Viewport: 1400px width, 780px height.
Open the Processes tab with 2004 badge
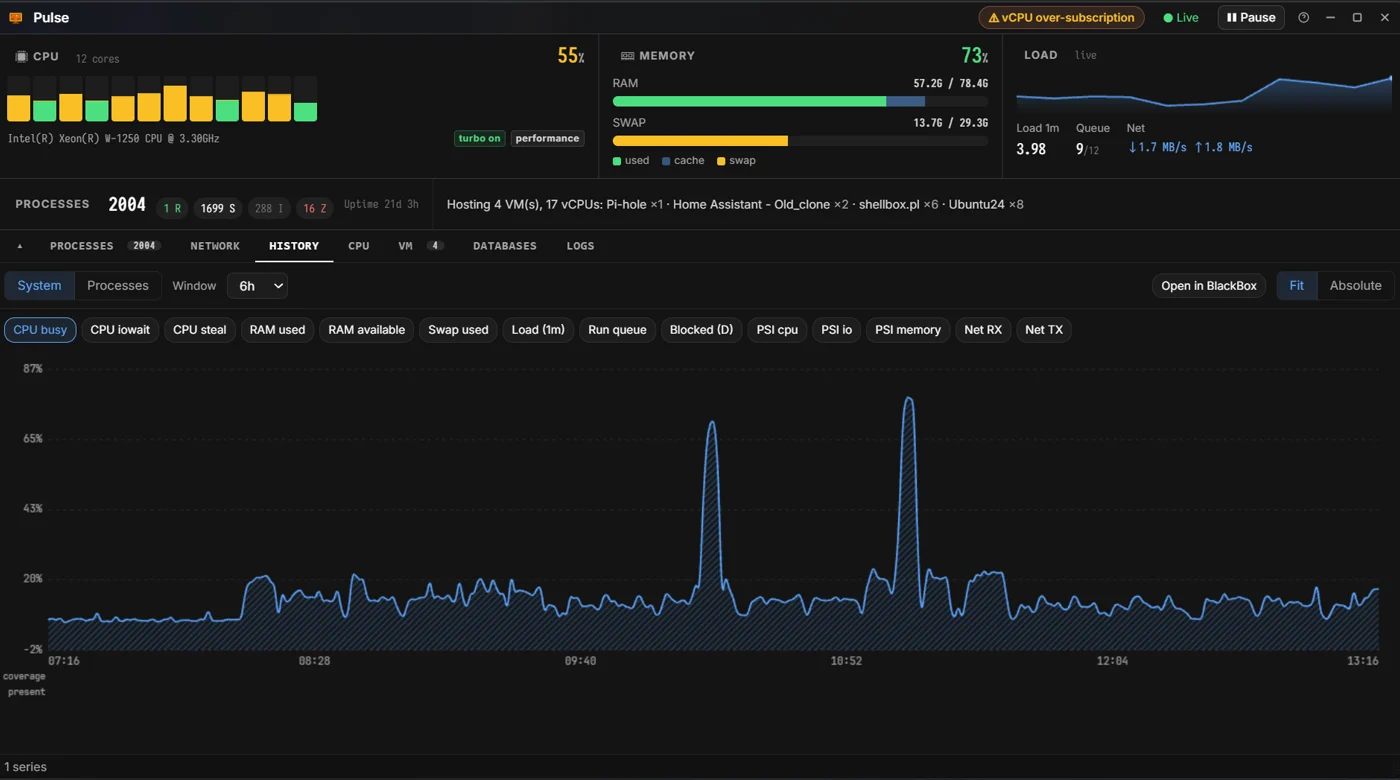[x=105, y=246]
